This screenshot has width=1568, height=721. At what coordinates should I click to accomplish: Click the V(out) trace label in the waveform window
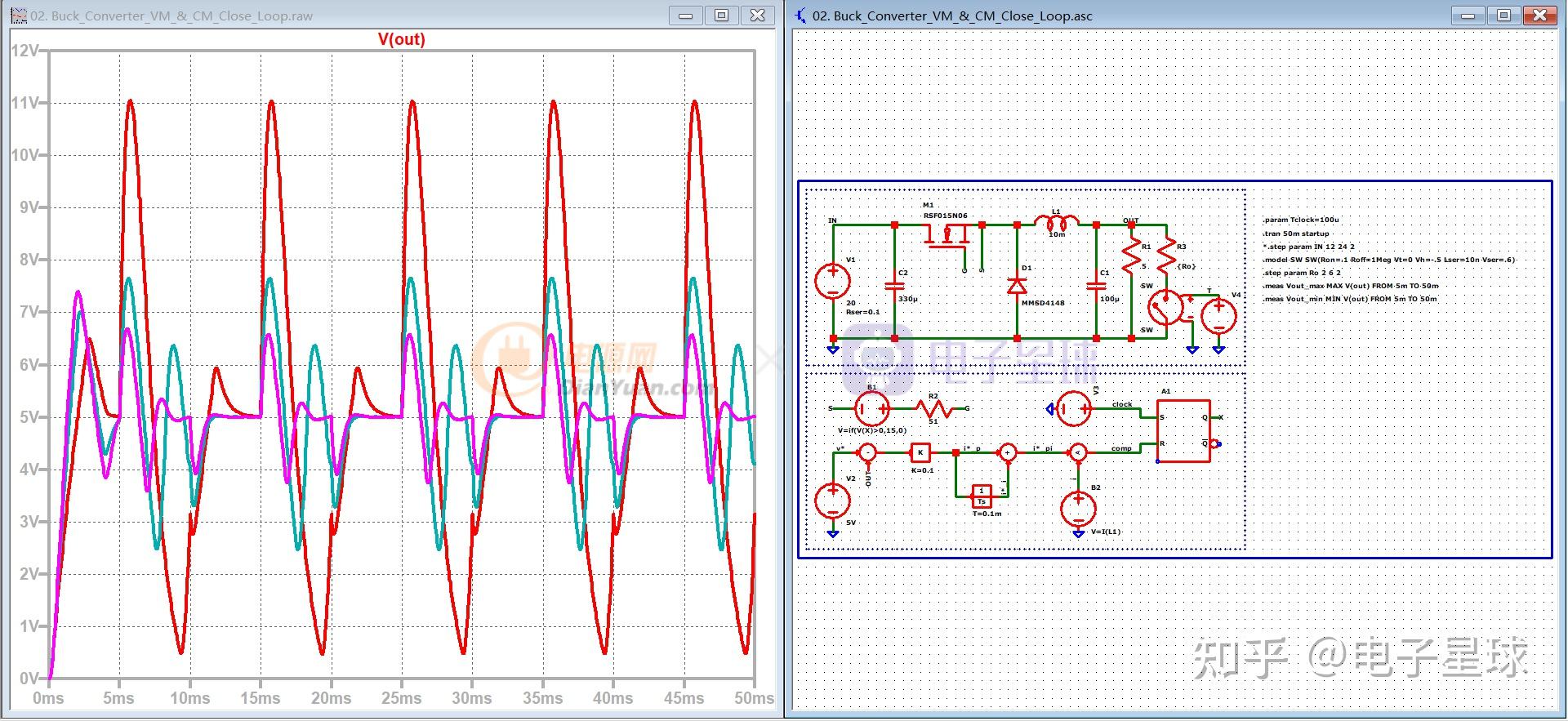[401, 39]
